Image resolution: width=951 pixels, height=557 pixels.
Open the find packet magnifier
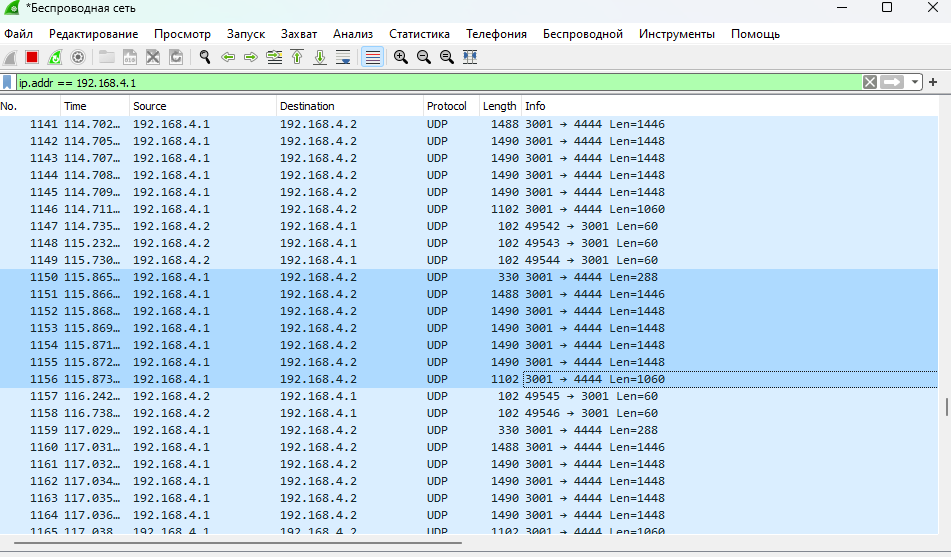205,57
